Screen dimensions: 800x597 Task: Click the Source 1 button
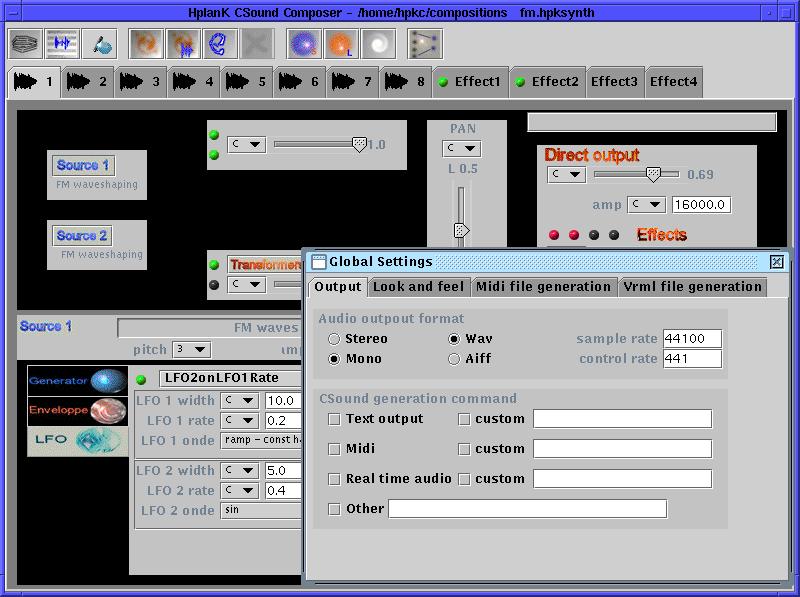83,166
